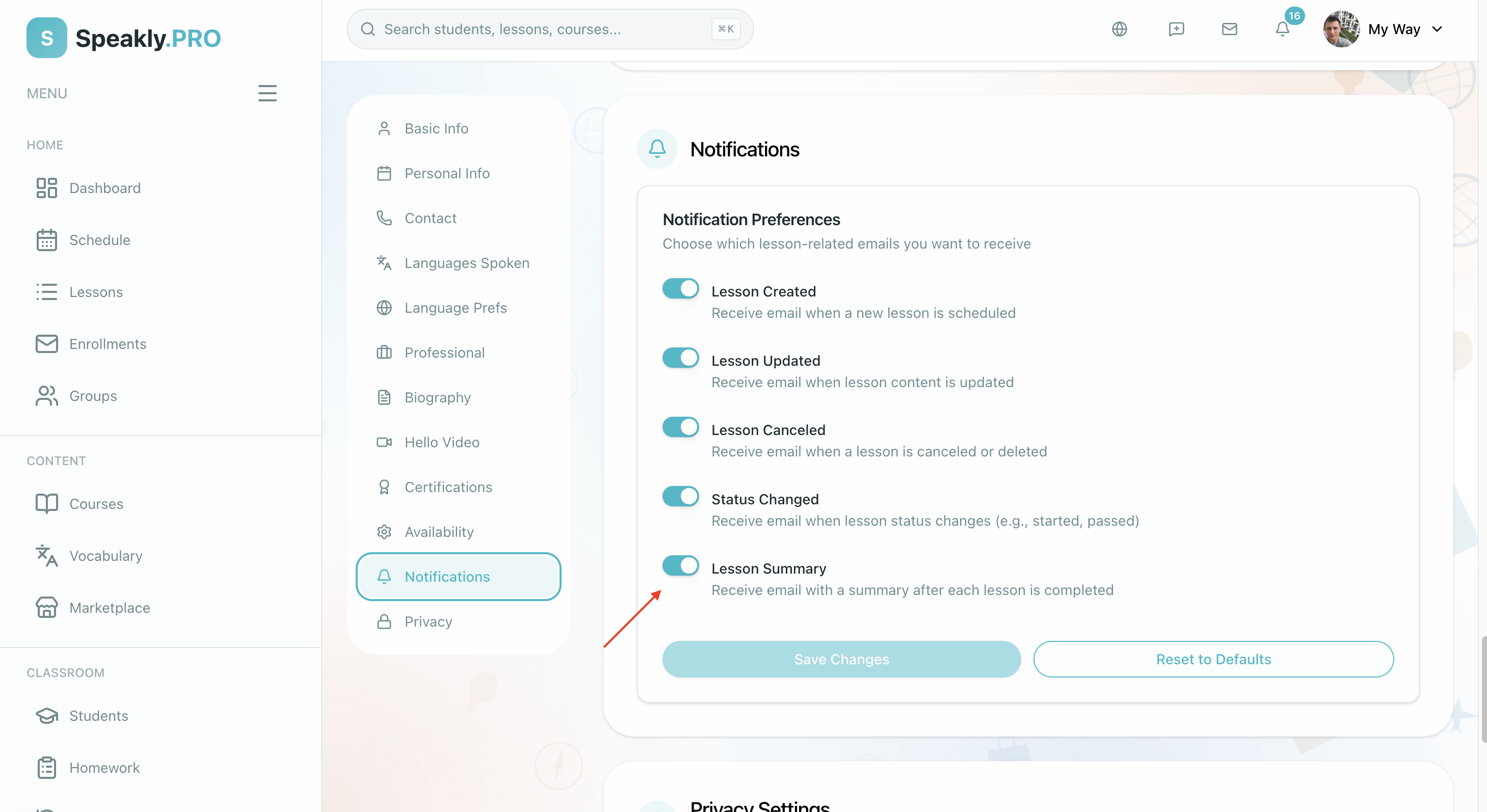Collapse the sidebar with the hamburger icon
The width and height of the screenshot is (1487, 812).
click(x=267, y=93)
